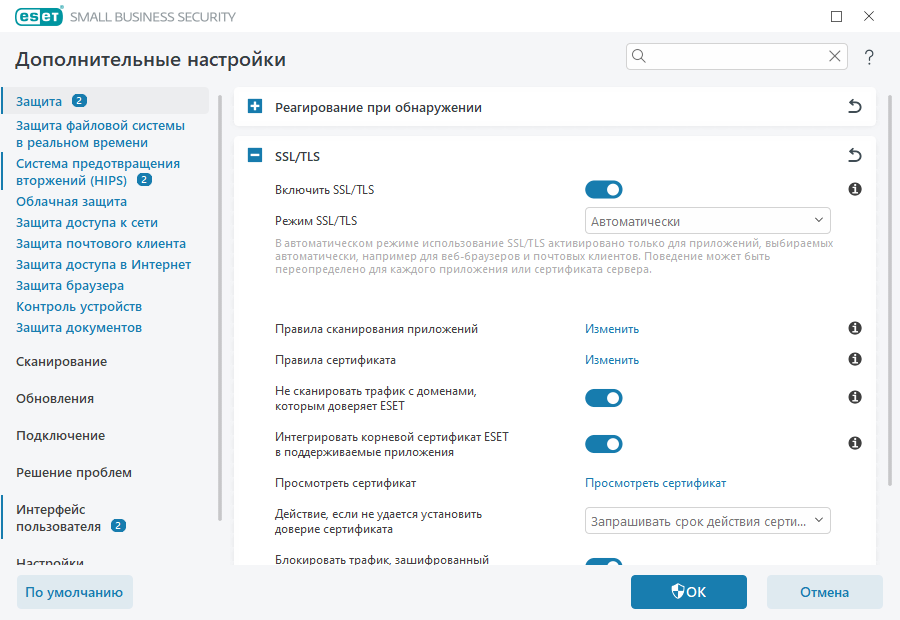Image resolution: width=900 pixels, height=620 pixels.
Task: Open dropdown for certificate trust failure action
Action: click(707, 520)
